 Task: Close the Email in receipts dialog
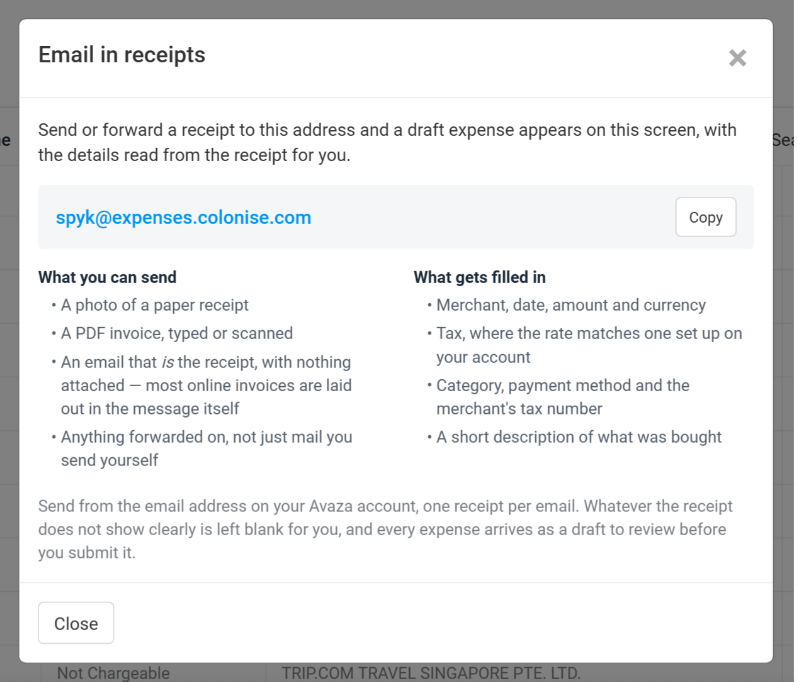tap(76, 623)
